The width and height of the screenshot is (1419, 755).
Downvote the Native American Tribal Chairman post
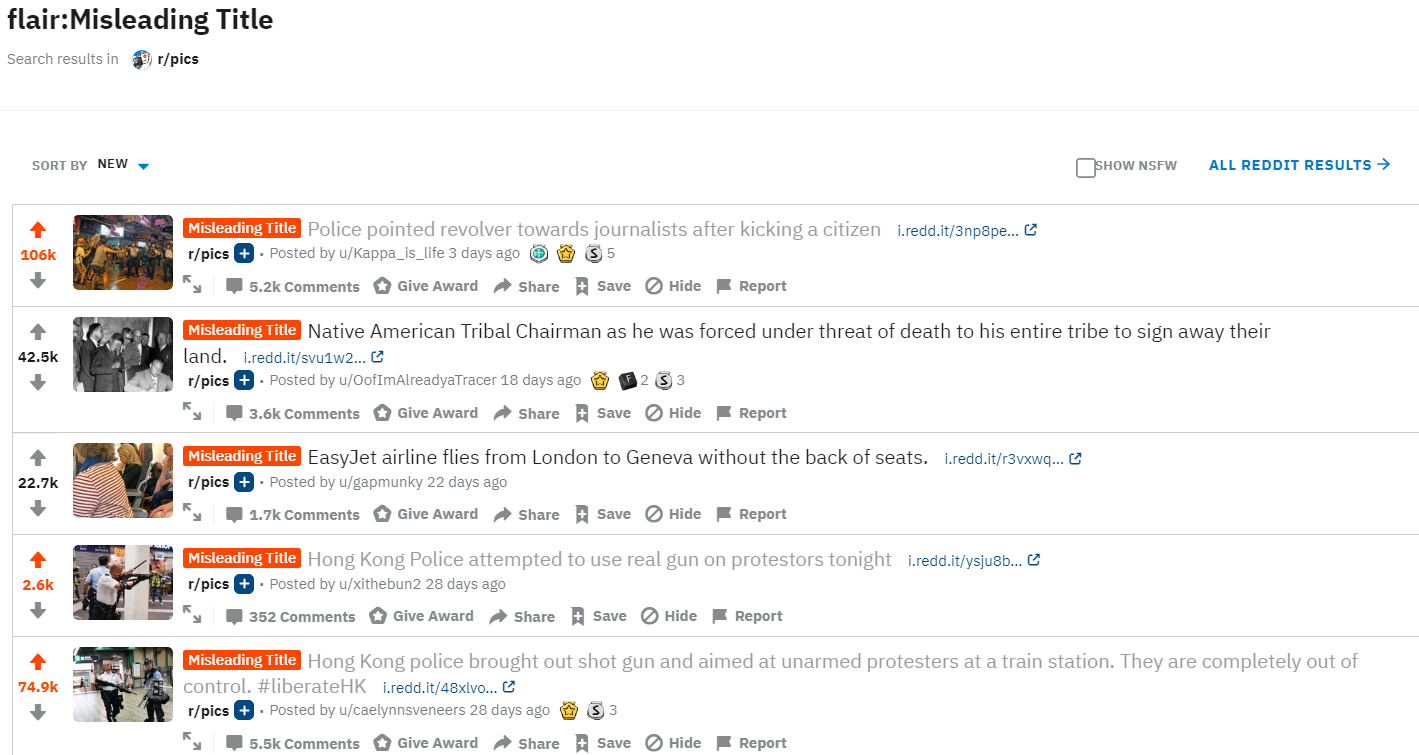pos(38,382)
